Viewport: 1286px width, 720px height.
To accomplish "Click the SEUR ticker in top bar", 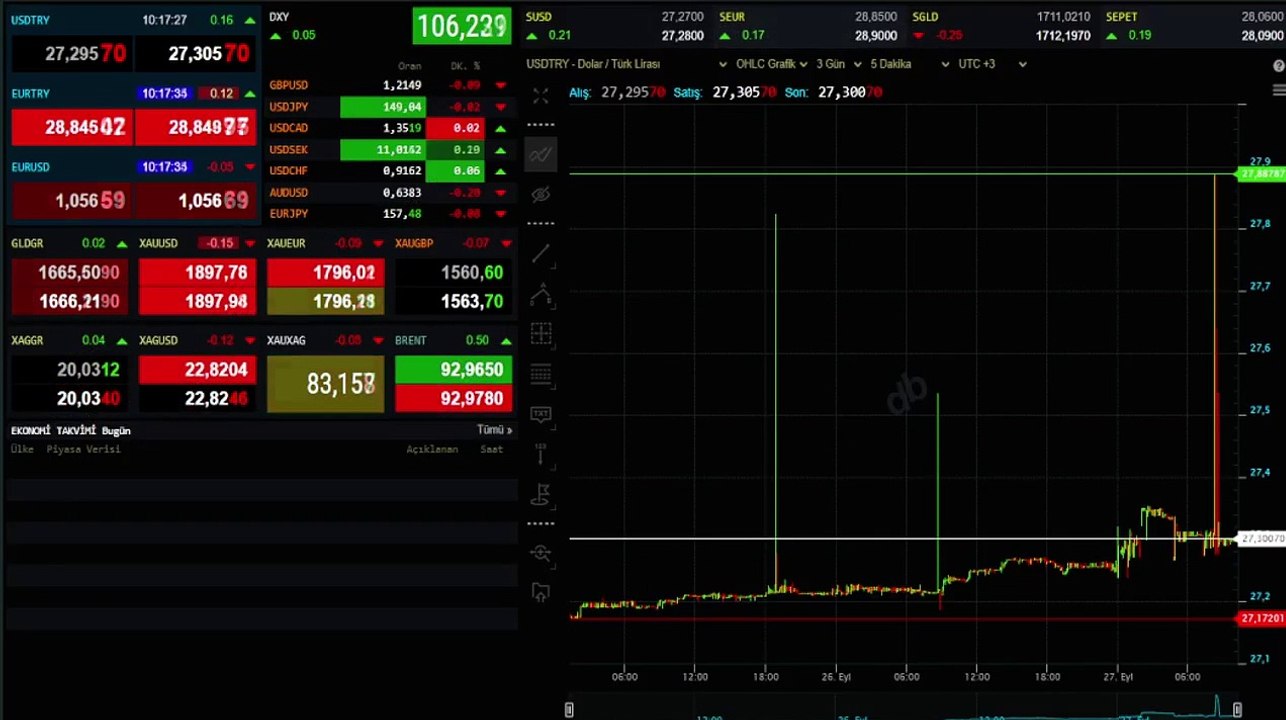I will [x=808, y=26].
